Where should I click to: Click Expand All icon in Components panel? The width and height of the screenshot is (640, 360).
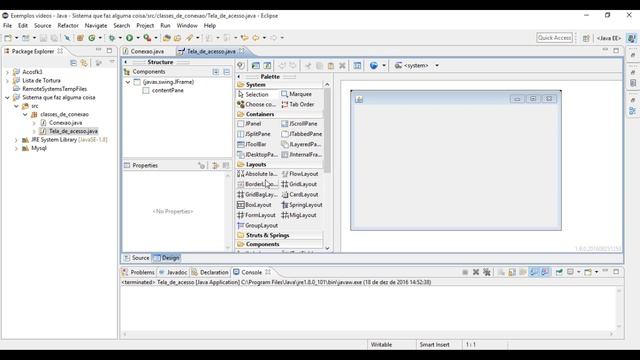(x=216, y=72)
